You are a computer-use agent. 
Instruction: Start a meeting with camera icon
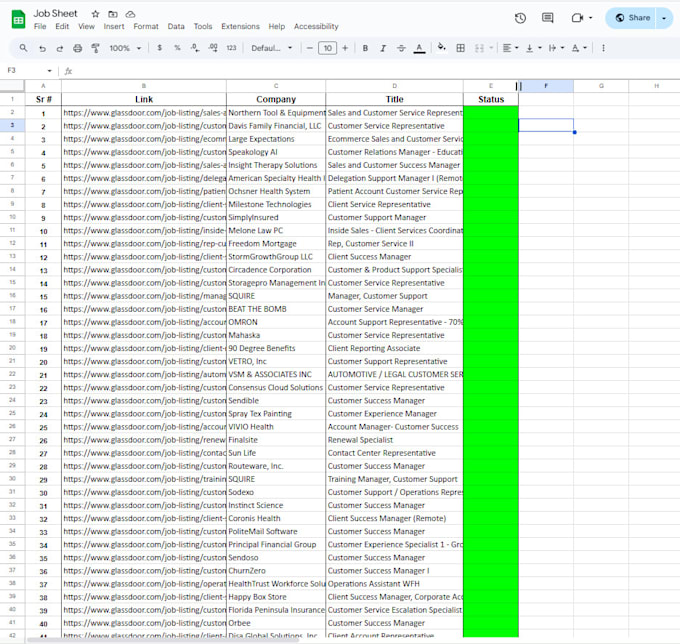pyautogui.click(x=577, y=18)
